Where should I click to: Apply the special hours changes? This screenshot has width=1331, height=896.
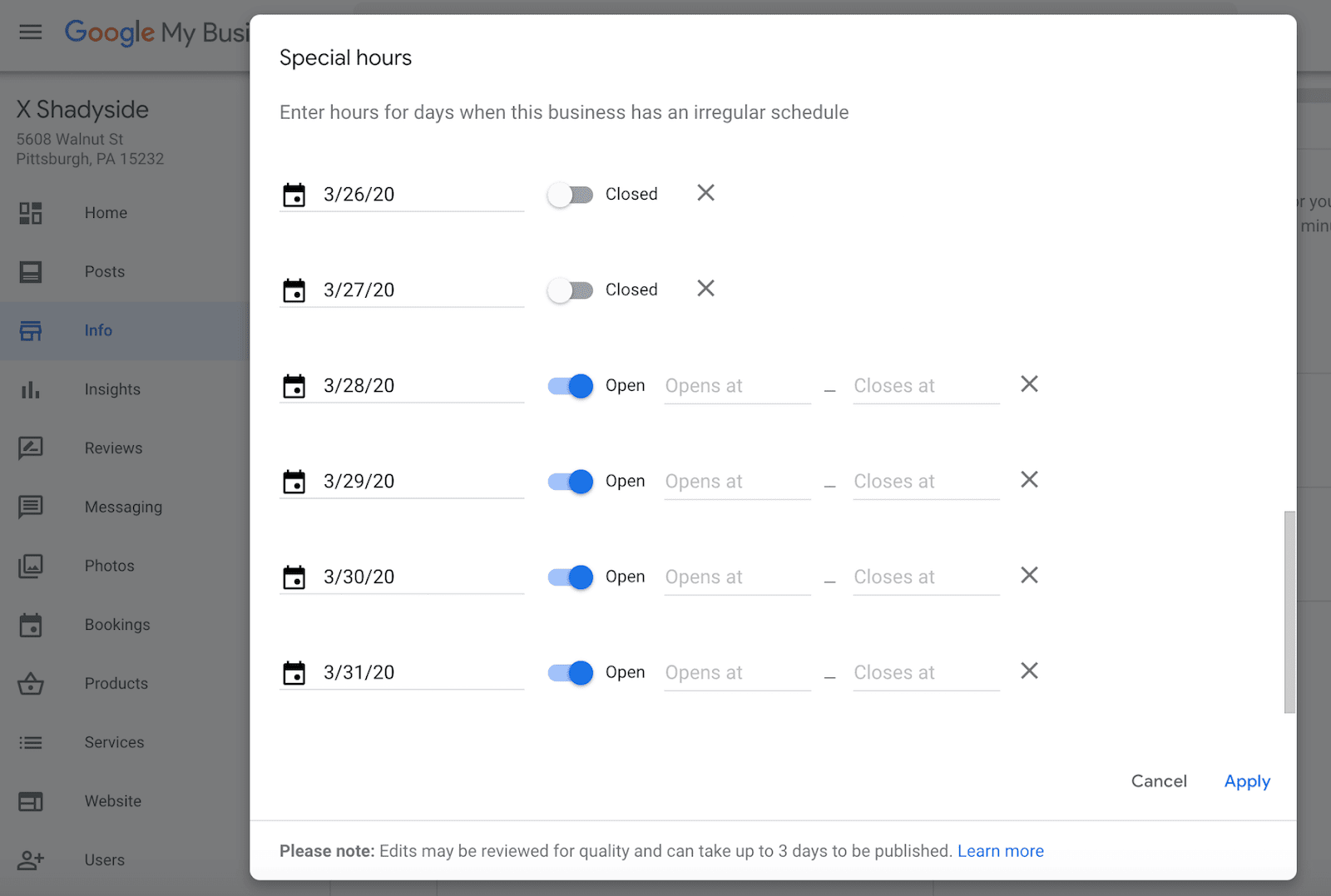coord(1247,781)
